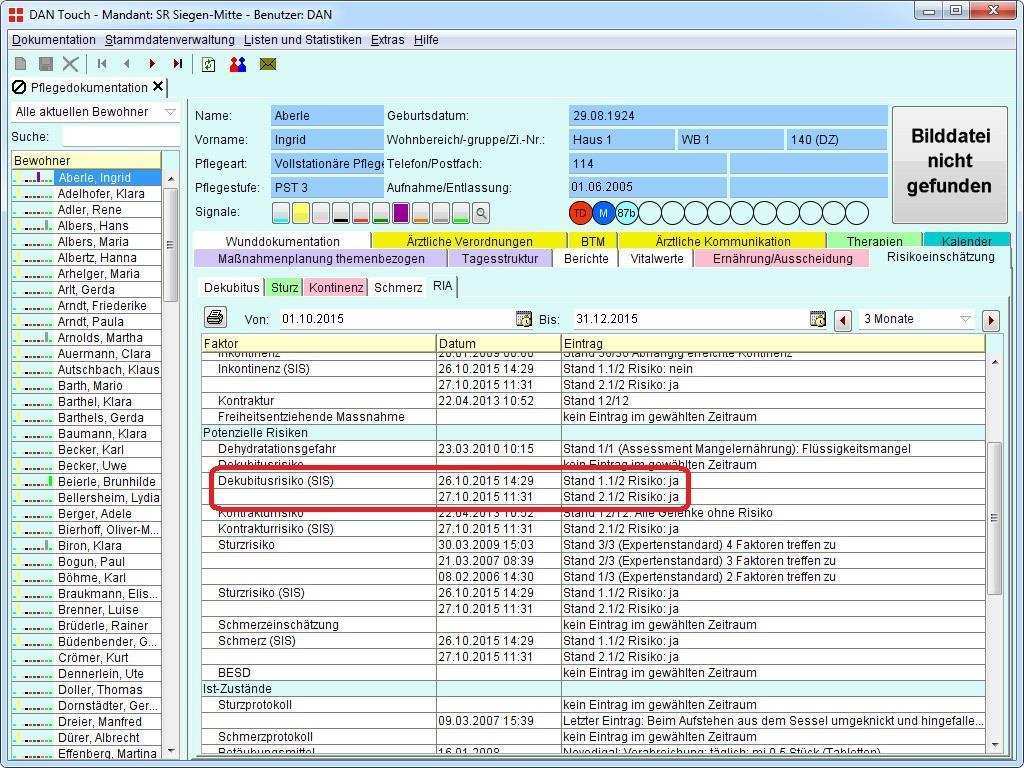Click the blue M status badge

(x=603, y=212)
